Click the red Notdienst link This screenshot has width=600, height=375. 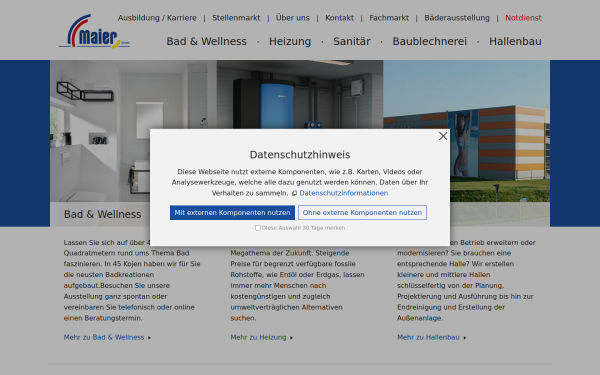coord(523,18)
